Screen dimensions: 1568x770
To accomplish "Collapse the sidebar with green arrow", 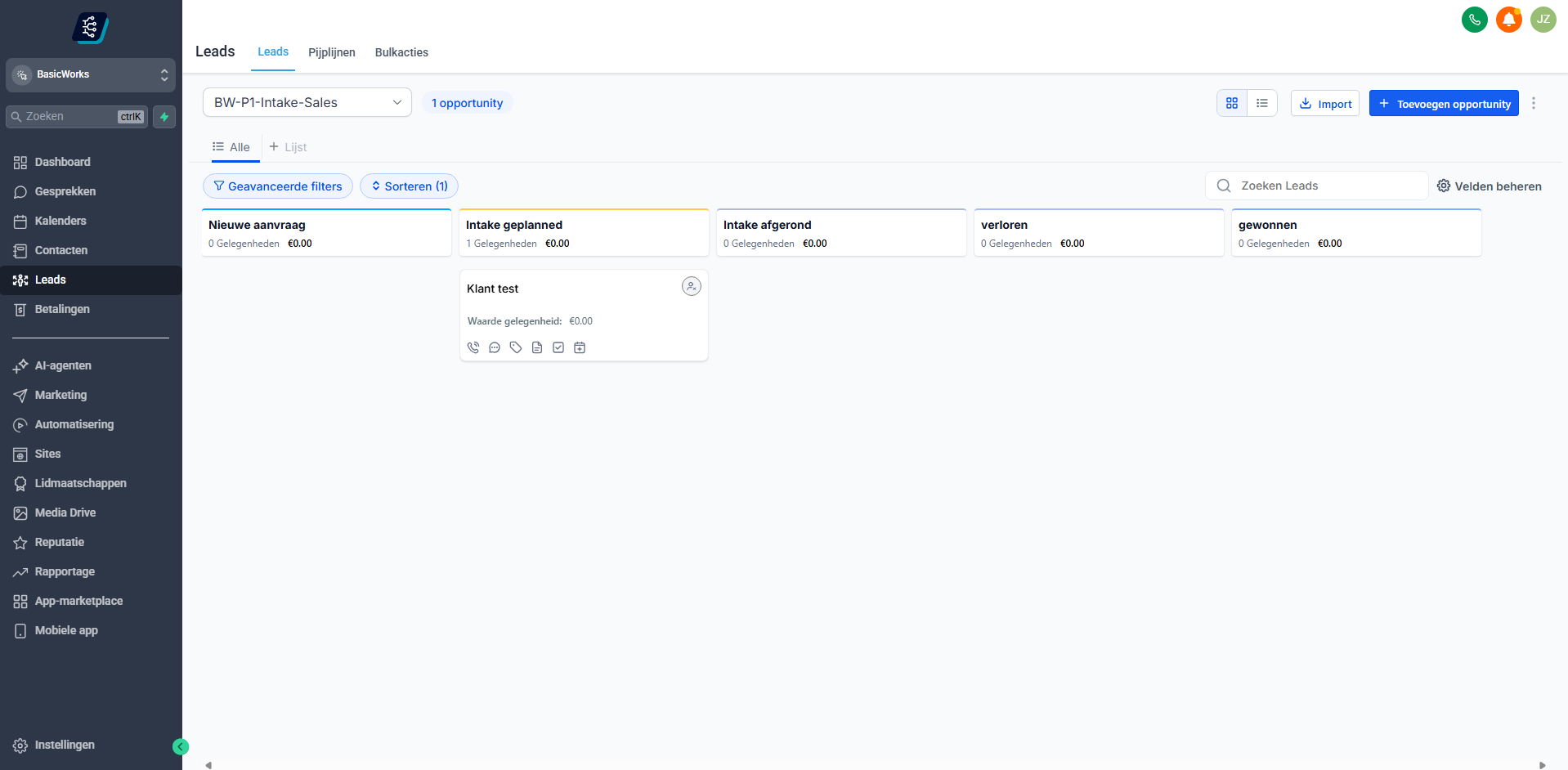I will pos(181,746).
